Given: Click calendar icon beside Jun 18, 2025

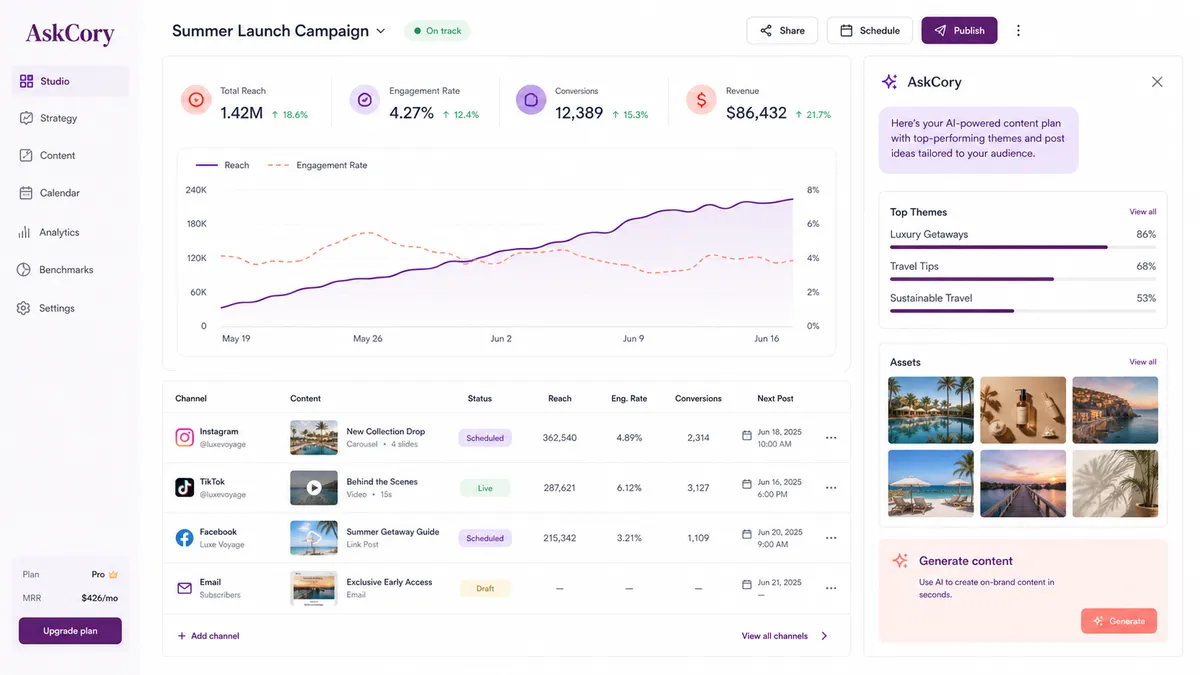Looking at the screenshot, I should (747, 435).
